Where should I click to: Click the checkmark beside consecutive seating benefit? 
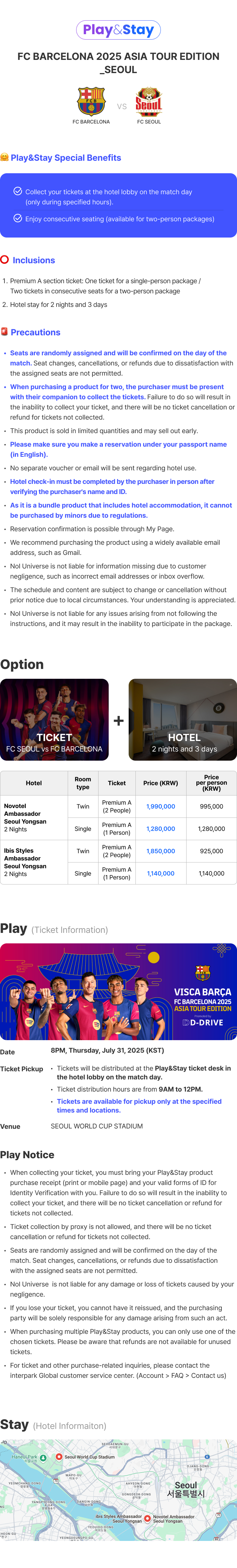point(18,219)
